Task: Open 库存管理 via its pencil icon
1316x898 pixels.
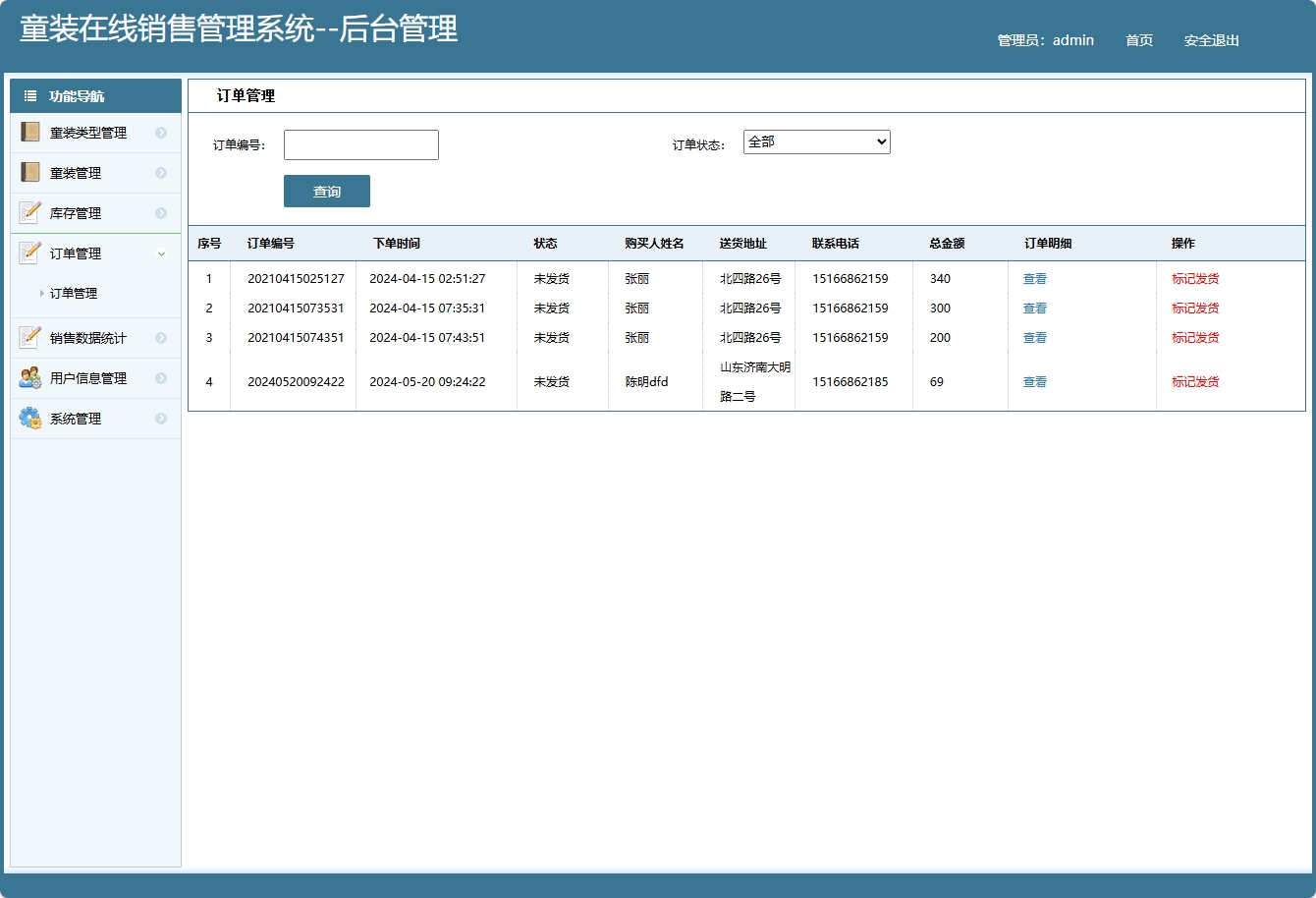Action: coord(29,212)
